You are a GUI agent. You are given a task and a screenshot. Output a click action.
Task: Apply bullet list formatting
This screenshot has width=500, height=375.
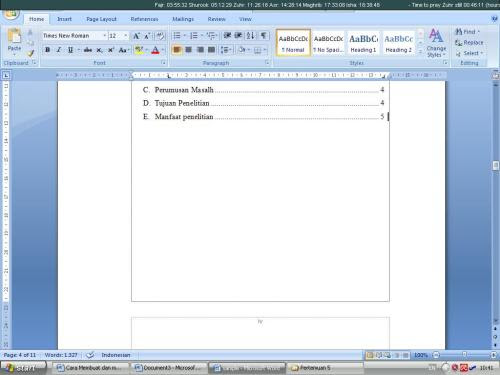point(177,35)
